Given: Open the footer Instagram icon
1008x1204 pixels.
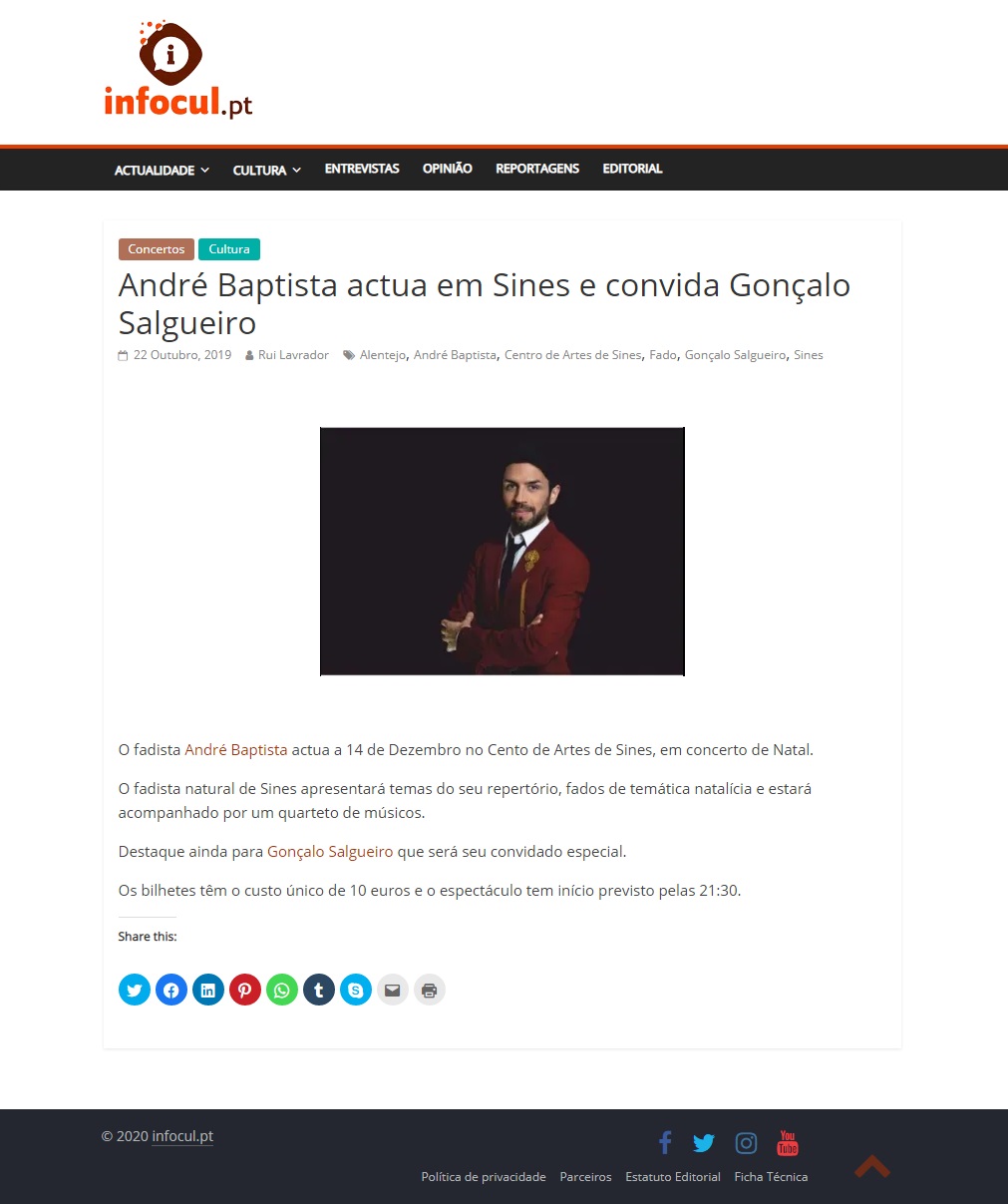Looking at the screenshot, I should click(746, 1143).
